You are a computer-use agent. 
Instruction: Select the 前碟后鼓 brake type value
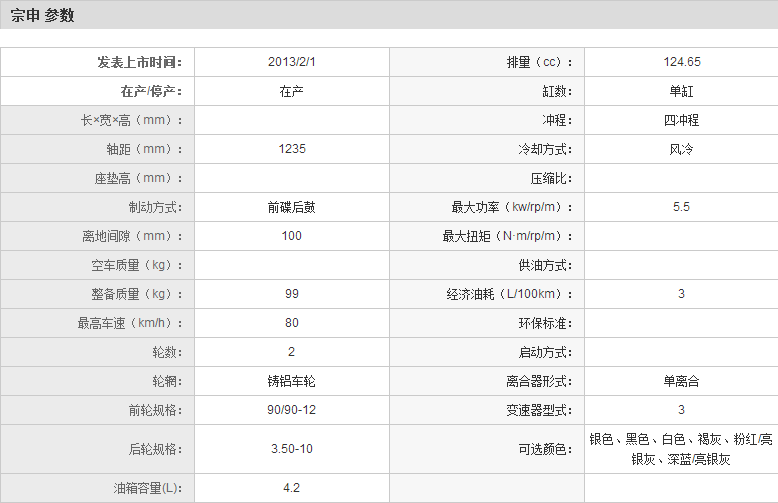(x=292, y=207)
